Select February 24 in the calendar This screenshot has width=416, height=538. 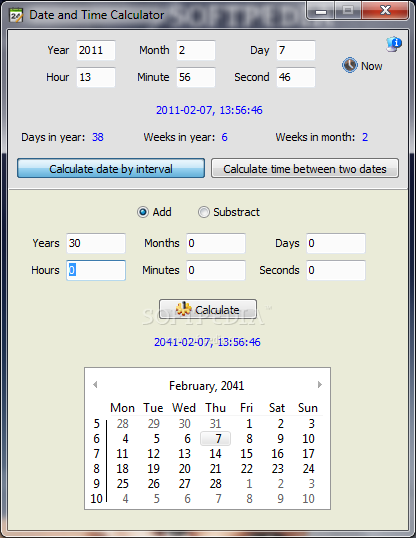[x=308, y=469]
